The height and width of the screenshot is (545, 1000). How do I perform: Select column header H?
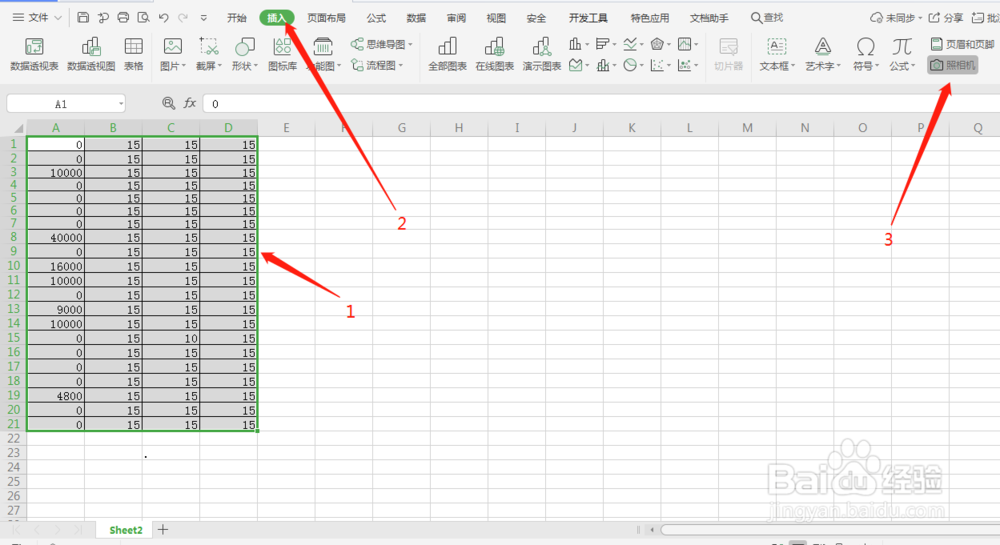459,127
